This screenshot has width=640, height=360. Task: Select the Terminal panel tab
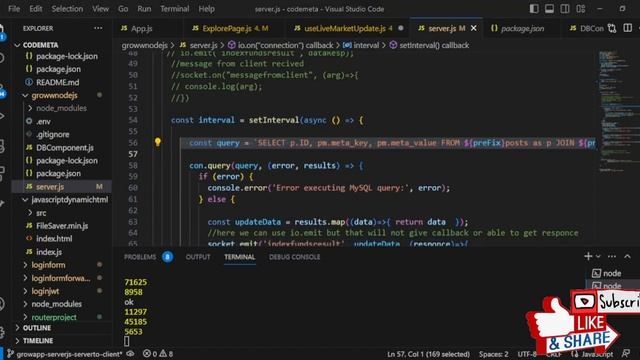coord(240,257)
